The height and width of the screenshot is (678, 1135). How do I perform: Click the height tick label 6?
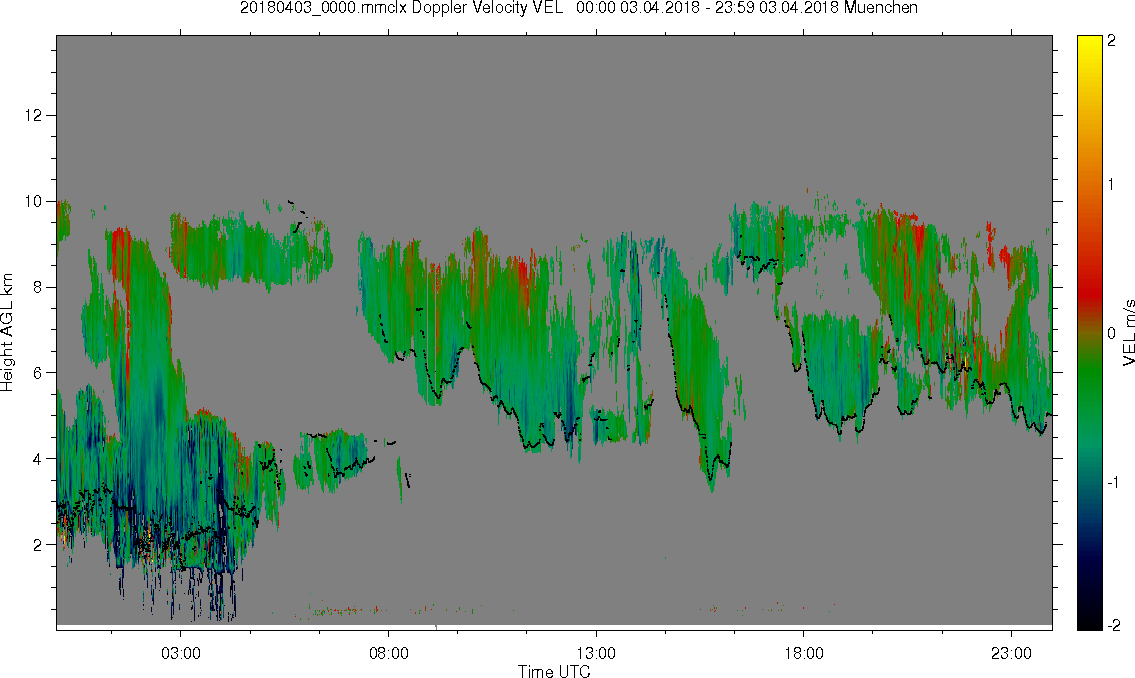[x=38, y=373]
